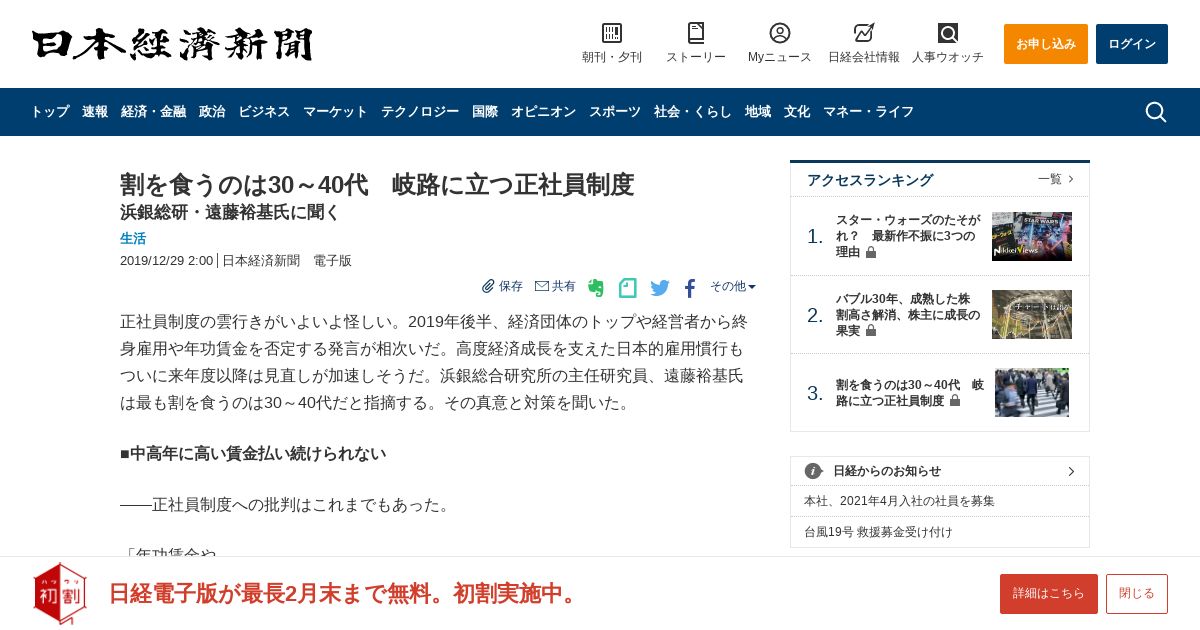Open the オピニオン menu
This screenshot has height=630, width=1200.
543,112
